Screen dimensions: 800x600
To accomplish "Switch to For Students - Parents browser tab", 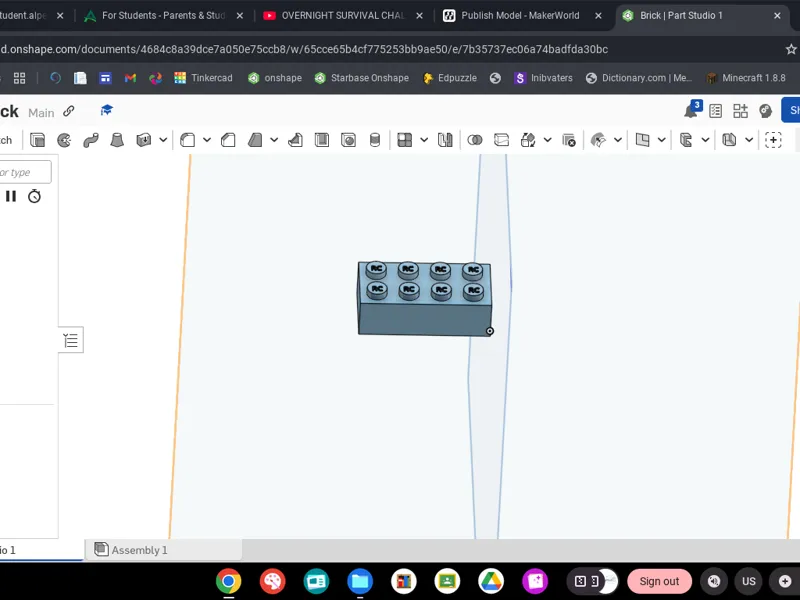I will point(163,15).
